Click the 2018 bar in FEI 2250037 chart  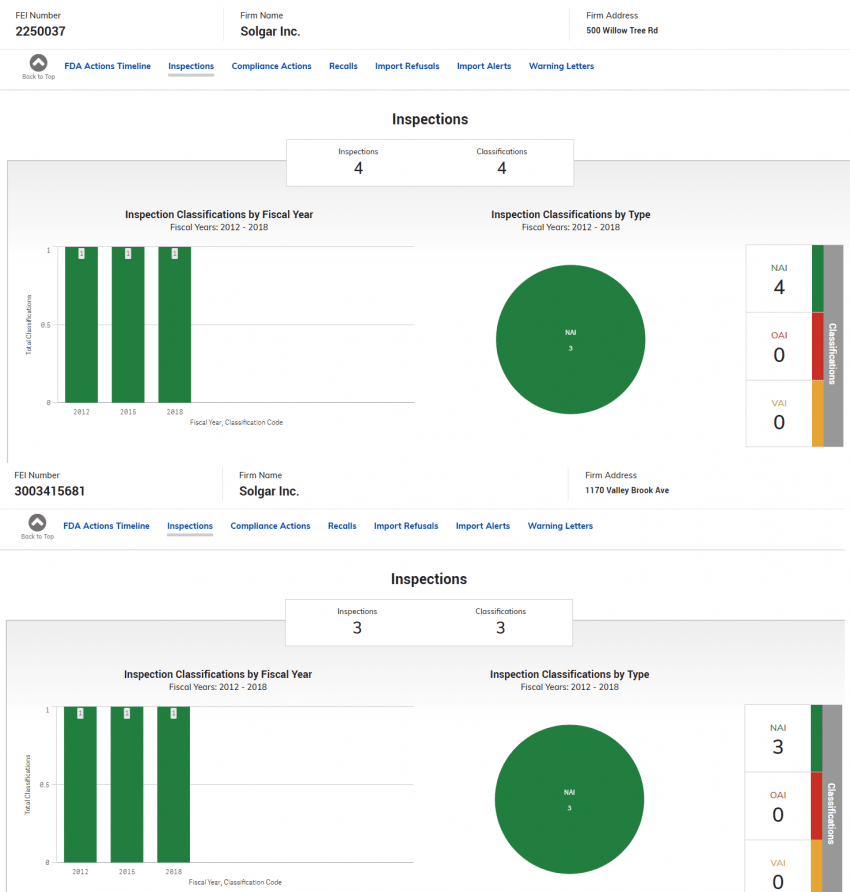[x=175, y=325]
